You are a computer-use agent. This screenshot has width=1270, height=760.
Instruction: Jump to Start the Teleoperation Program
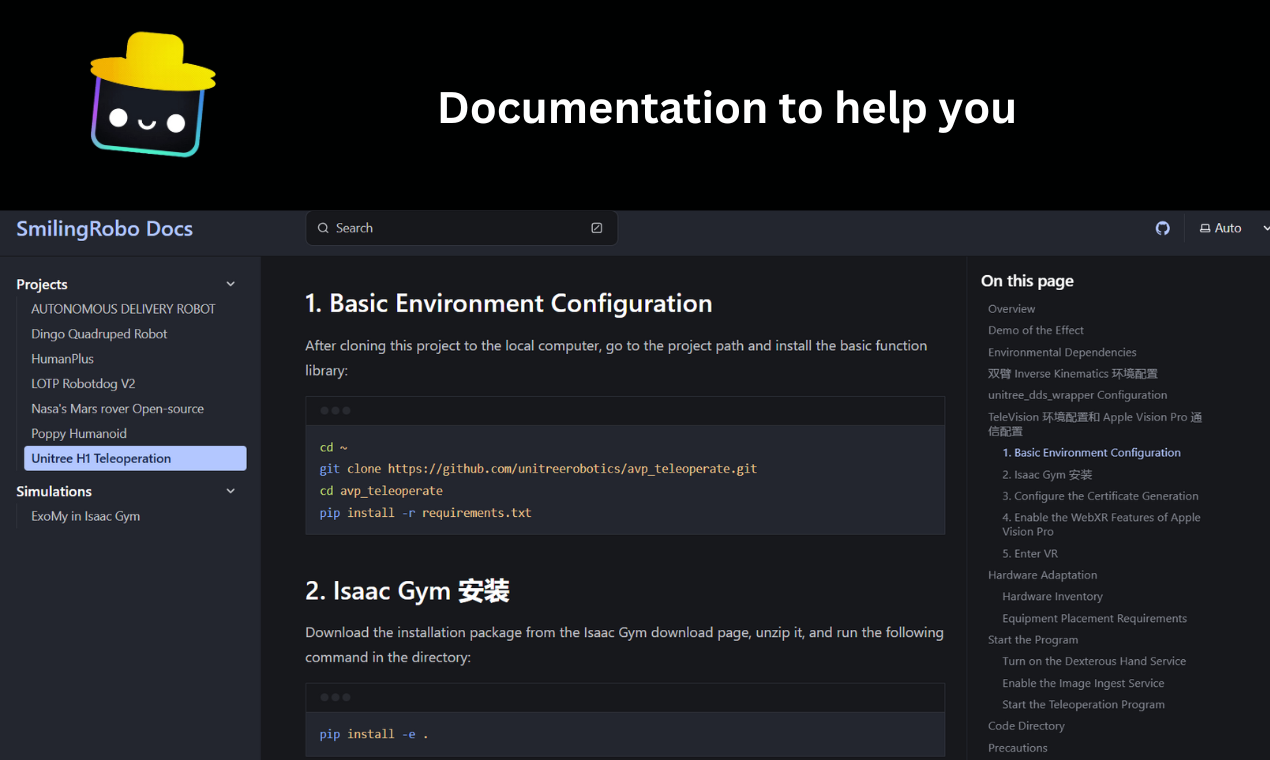coord(1083,704)
